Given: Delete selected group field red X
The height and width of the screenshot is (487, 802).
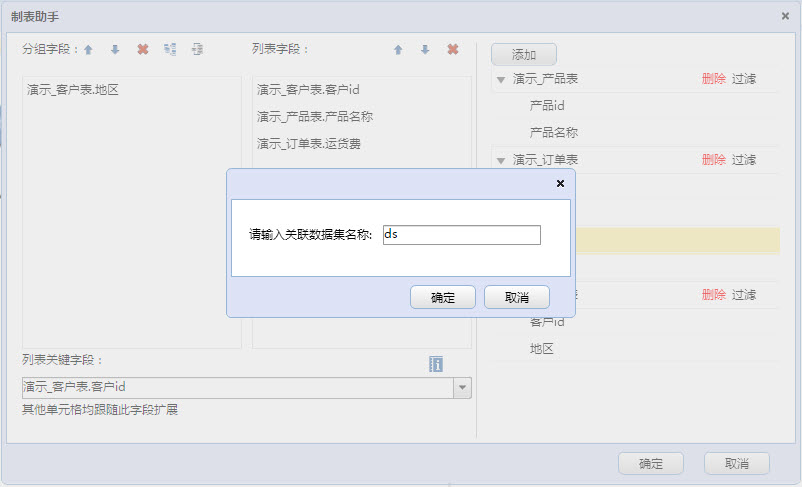Looking at the screenshot, I should click(142, 49).
